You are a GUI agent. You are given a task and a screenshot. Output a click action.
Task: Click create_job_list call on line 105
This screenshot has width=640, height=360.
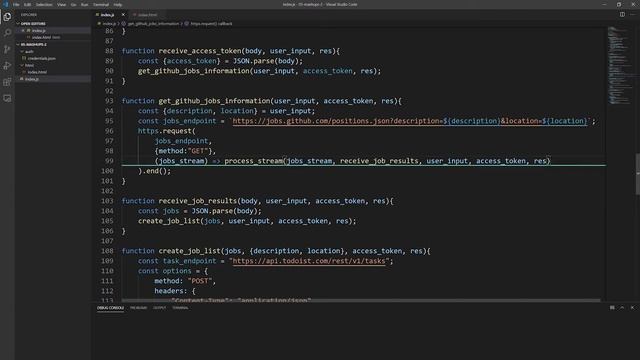169,221
